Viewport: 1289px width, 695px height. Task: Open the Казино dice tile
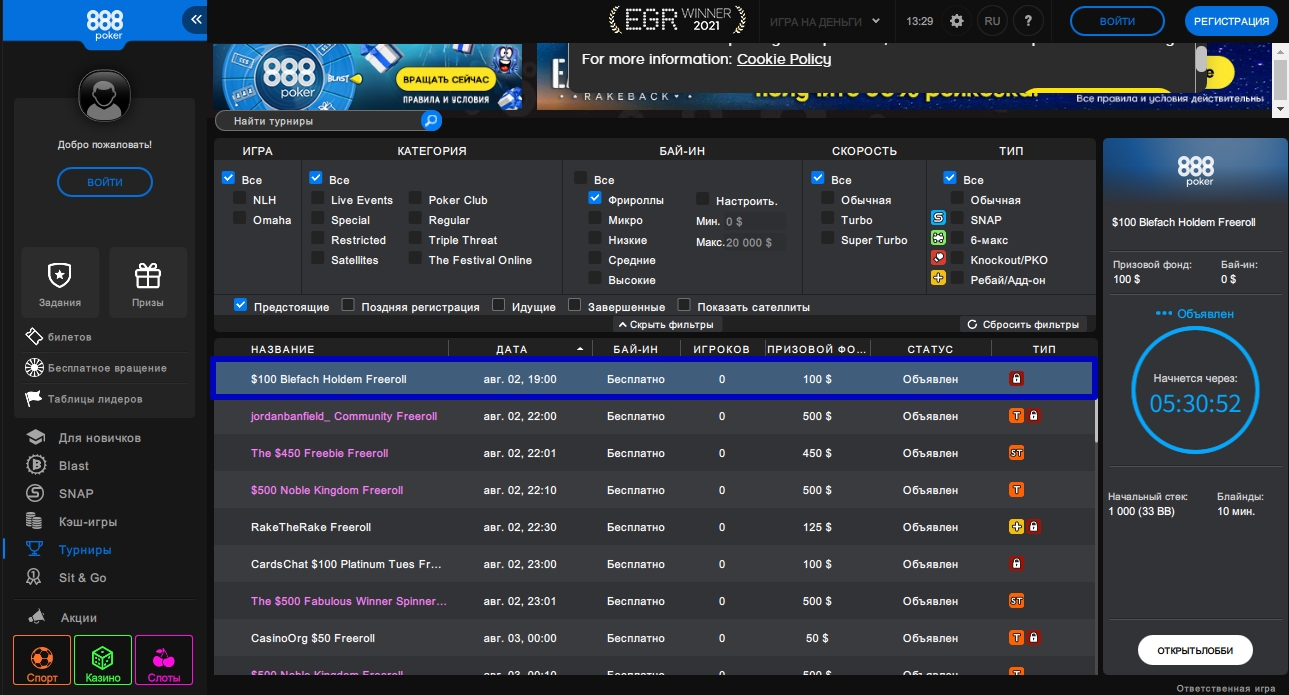click(103, 660)
